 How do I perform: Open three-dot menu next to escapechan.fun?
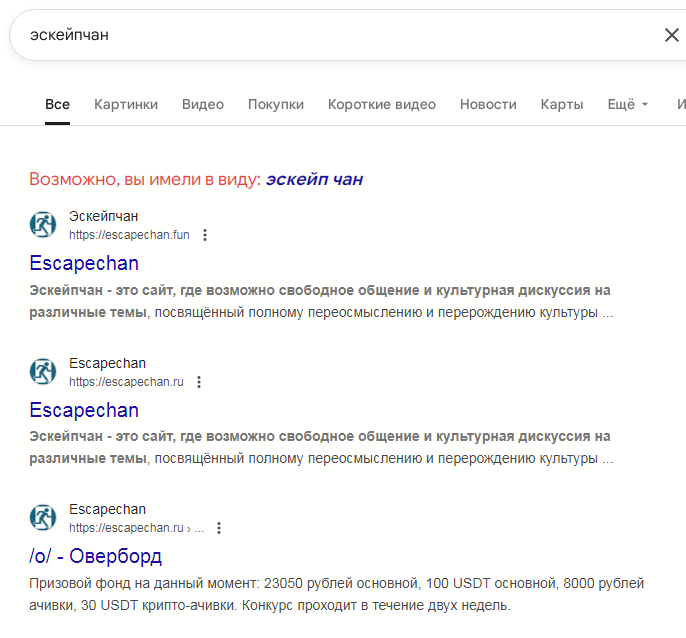[x=205, y=235]
